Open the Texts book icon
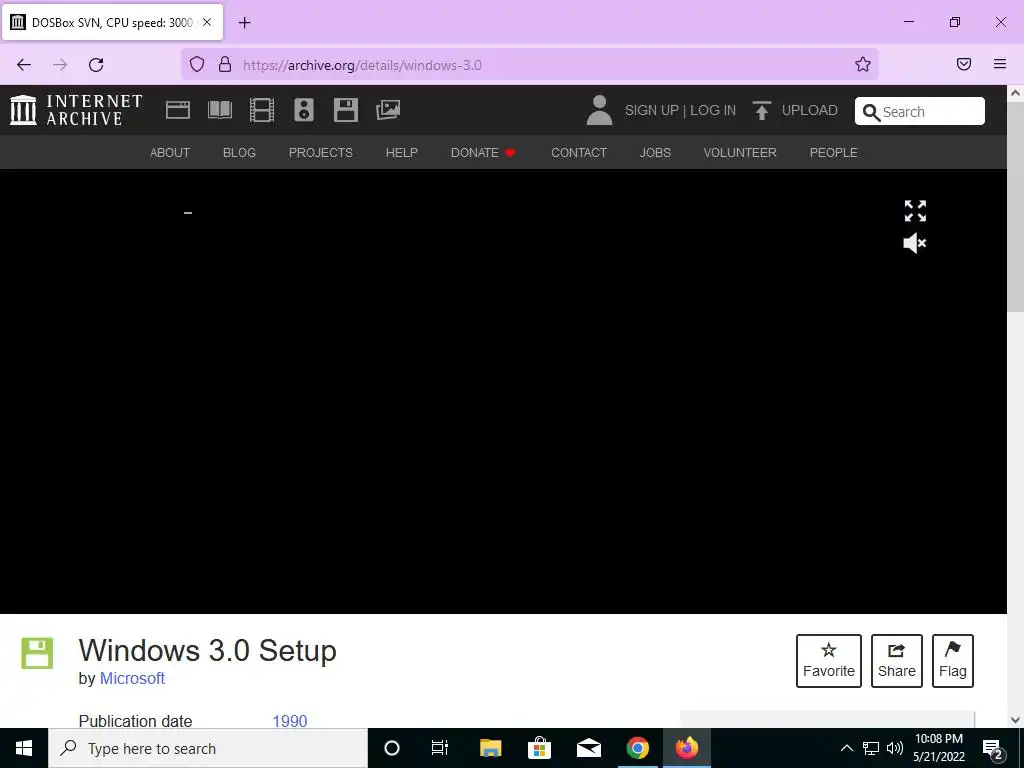 coord(220,110)
